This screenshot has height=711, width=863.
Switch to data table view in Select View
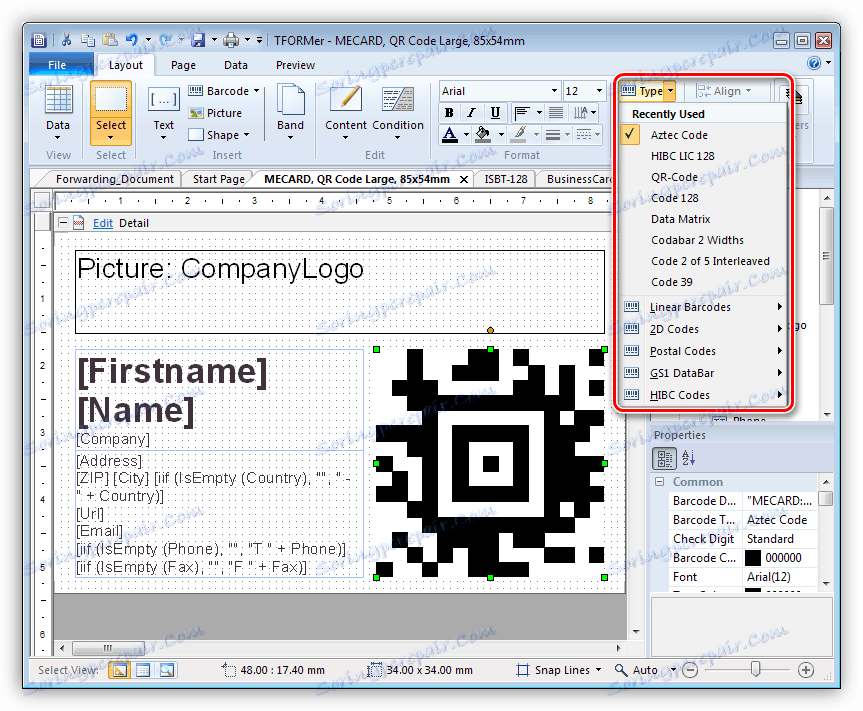tap(143, 670)
